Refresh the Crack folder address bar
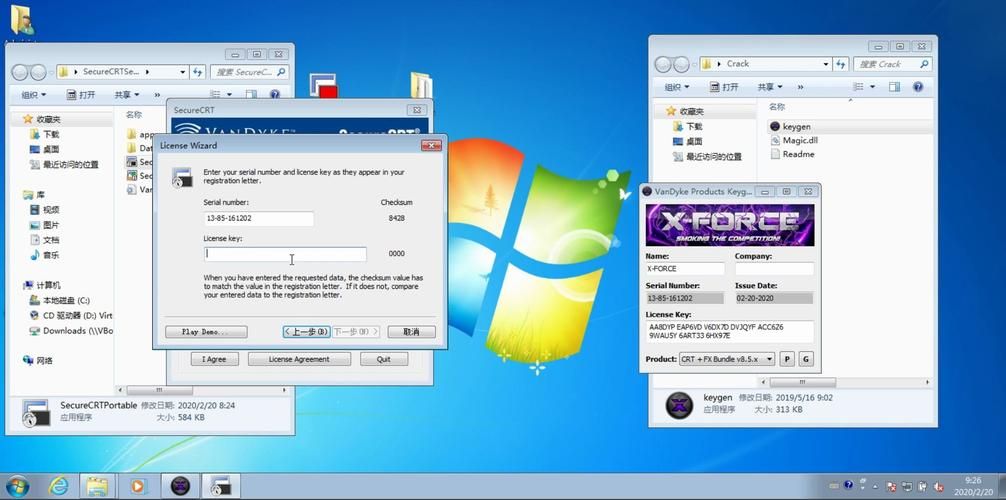 coord(840,64)
